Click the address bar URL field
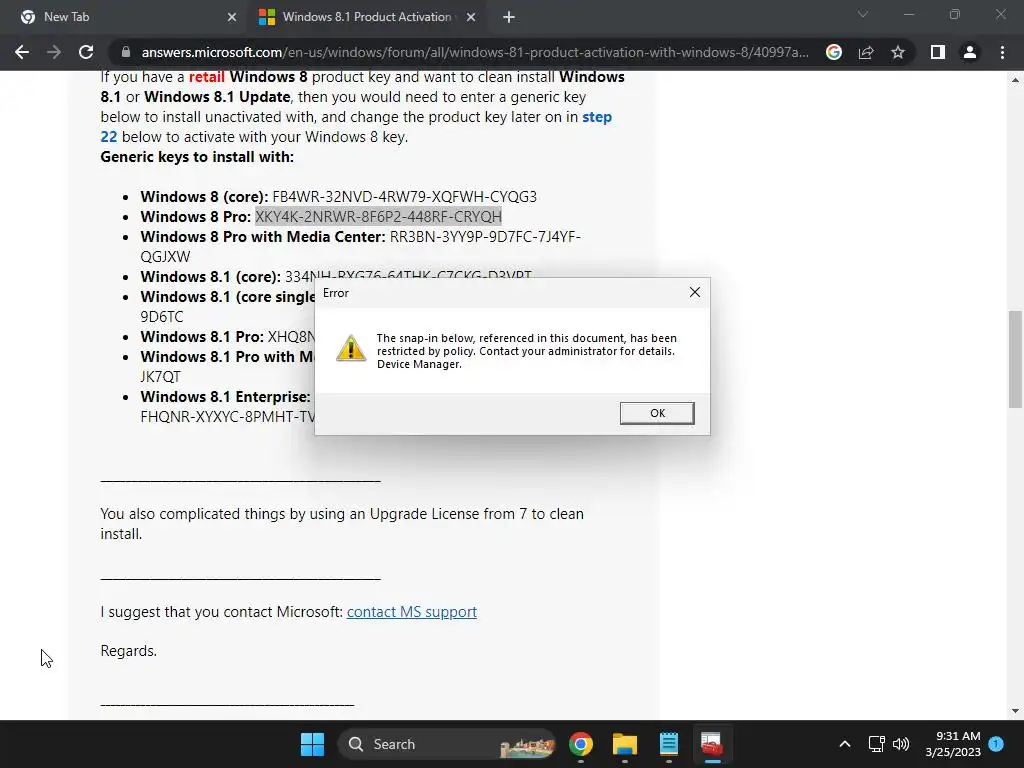Image resolution: width=1024 pixels, height=768 pixels. [474, 52]
